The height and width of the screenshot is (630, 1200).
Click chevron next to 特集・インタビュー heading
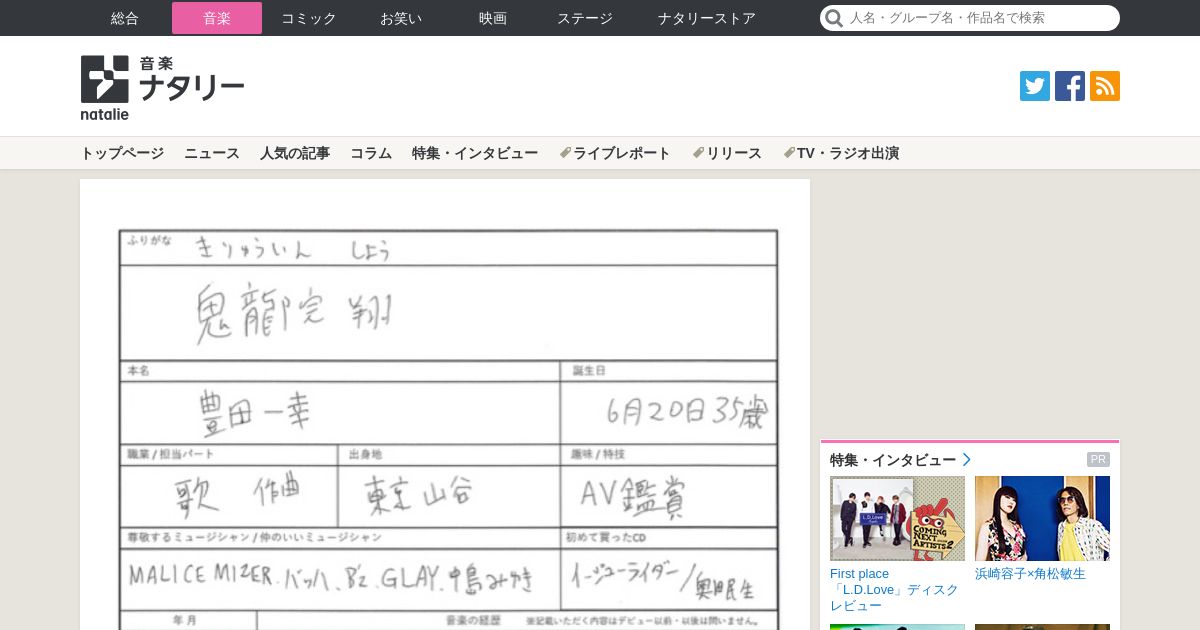966,460
